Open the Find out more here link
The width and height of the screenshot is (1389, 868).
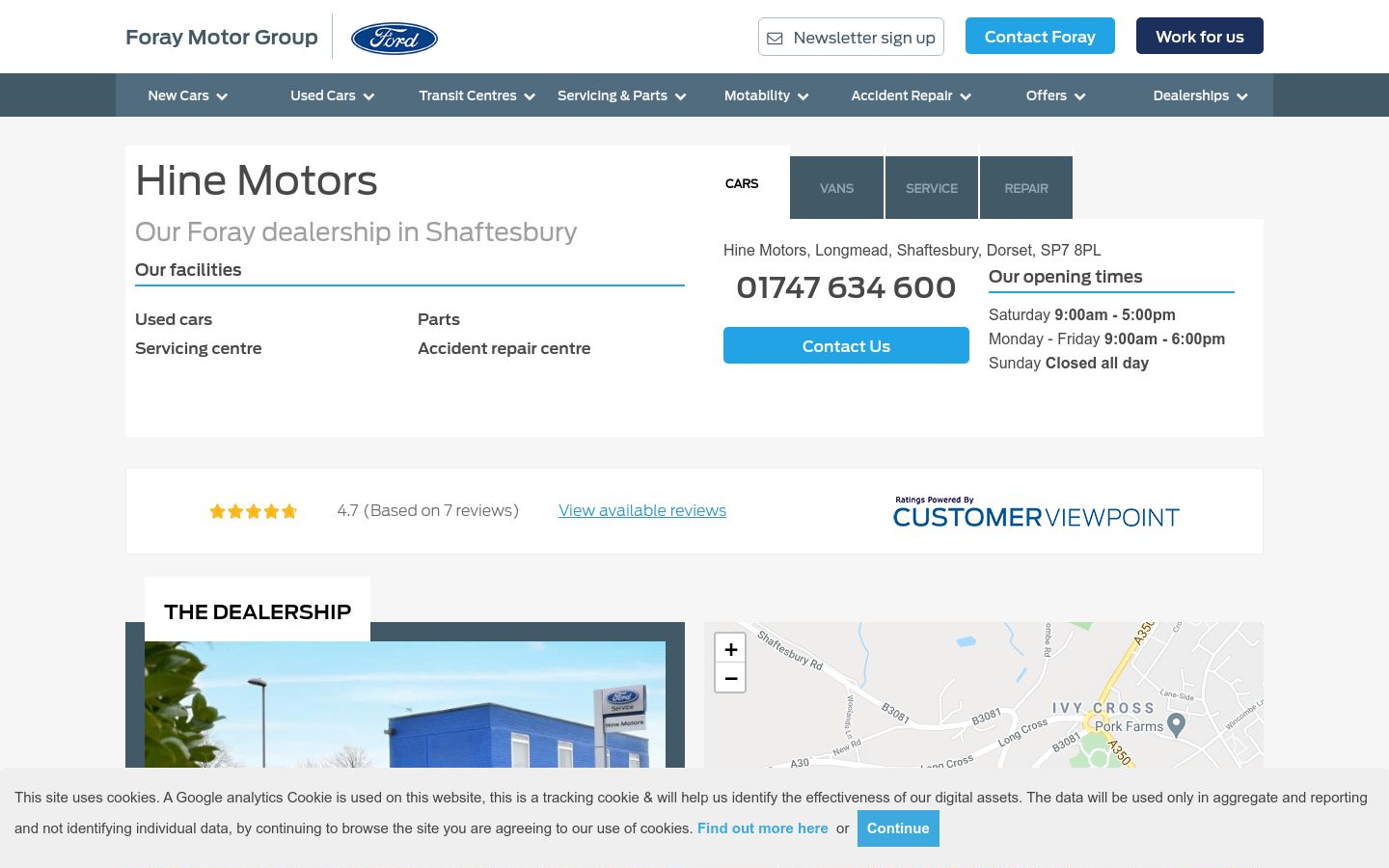click(763, 828)
